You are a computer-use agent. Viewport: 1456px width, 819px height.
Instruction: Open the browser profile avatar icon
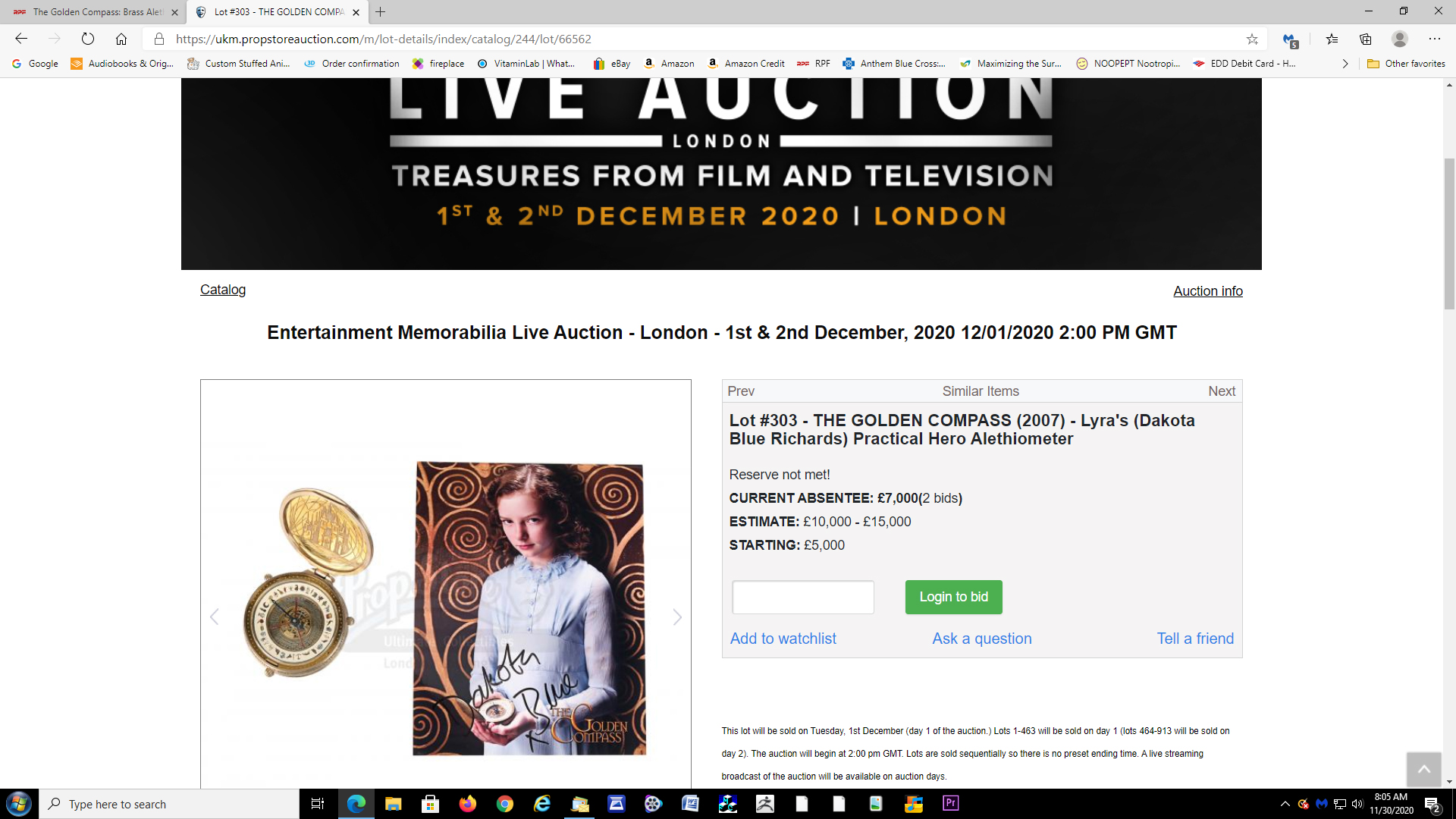[x=1400, y=39]
